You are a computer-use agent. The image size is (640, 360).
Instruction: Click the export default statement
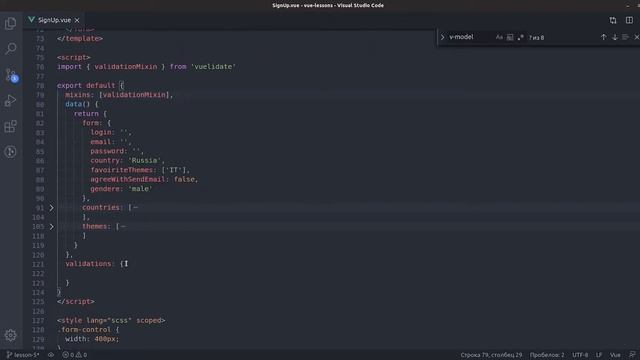point(86,85)
